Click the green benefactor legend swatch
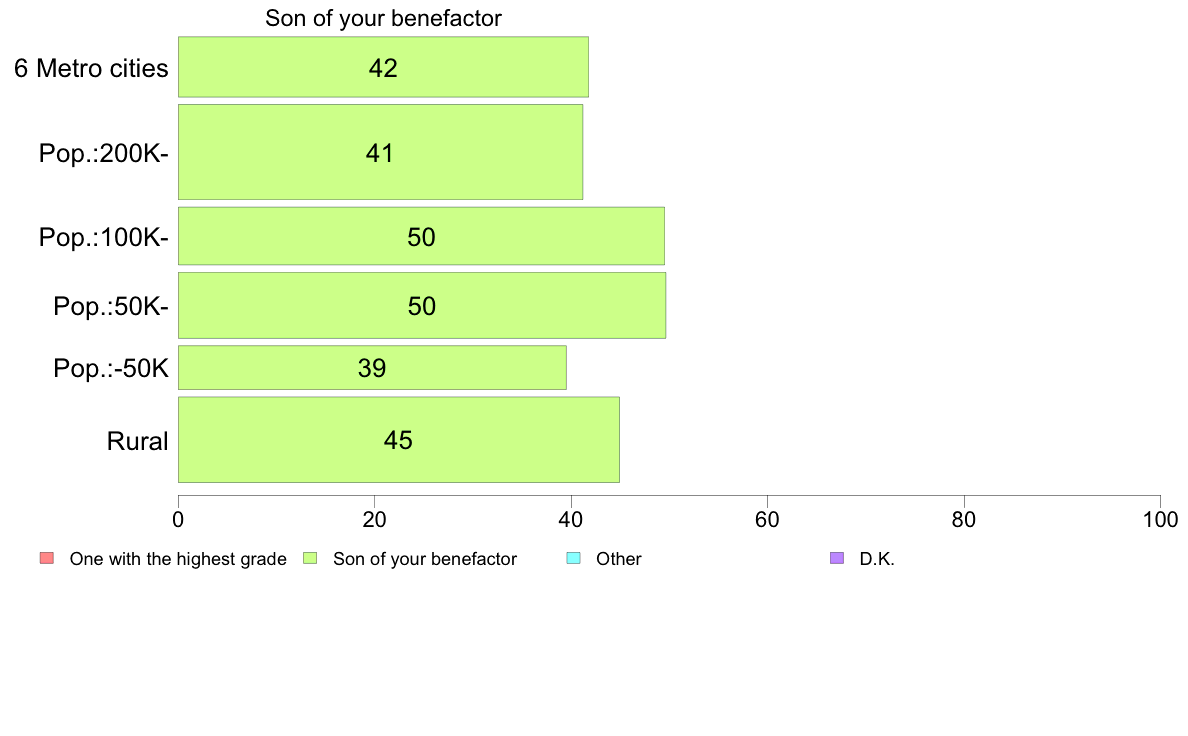 point(310,559)
